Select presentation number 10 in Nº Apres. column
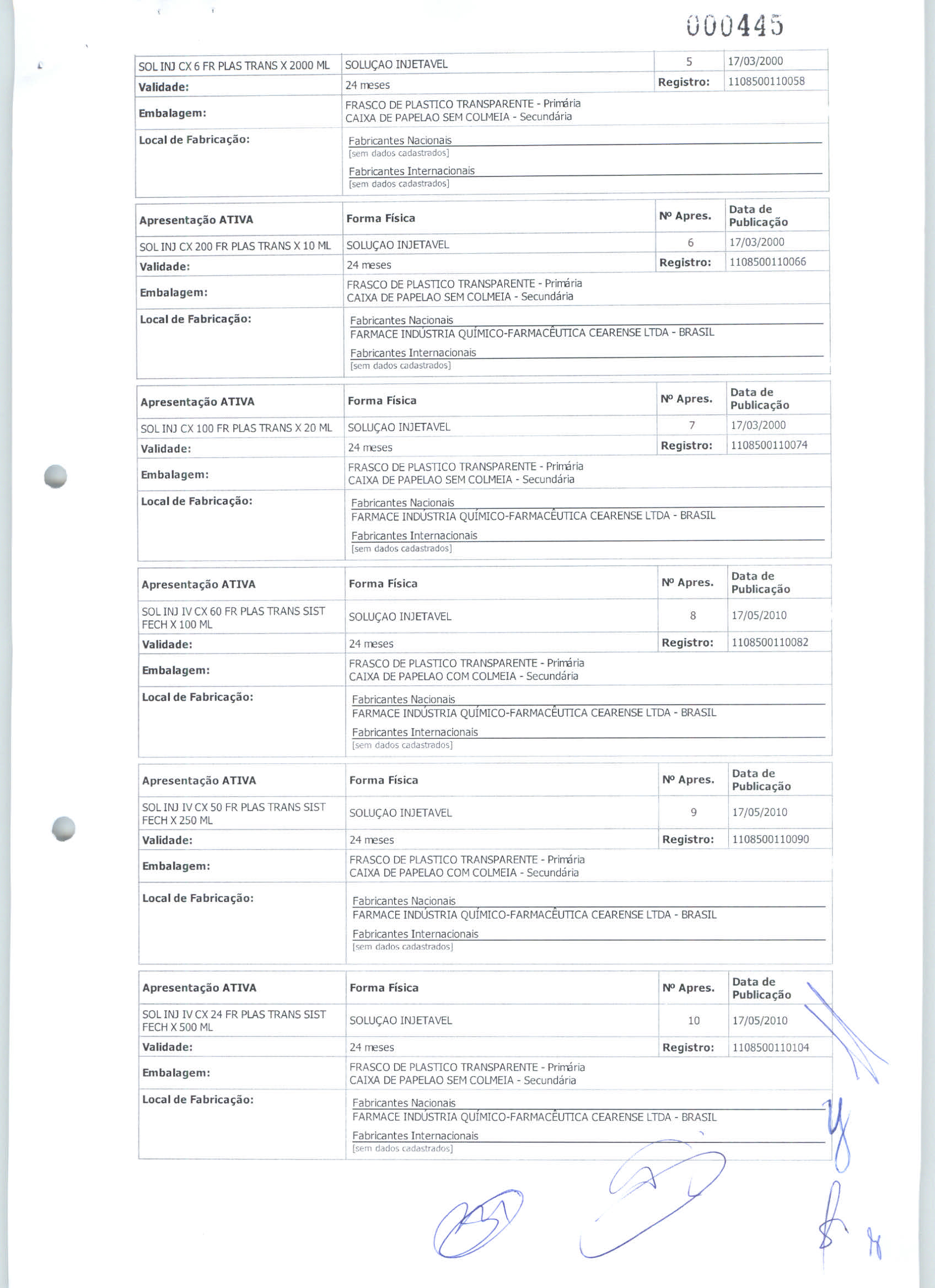 [x=694, y=1021]
